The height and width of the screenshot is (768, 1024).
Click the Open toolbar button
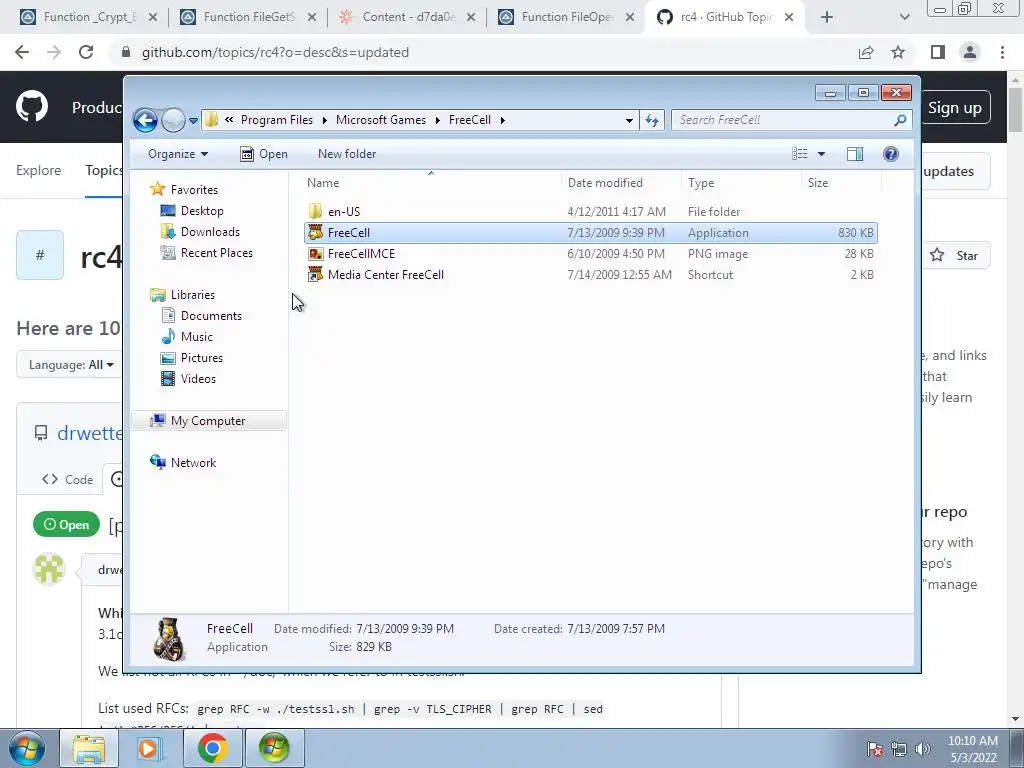(x=264, y=154)
